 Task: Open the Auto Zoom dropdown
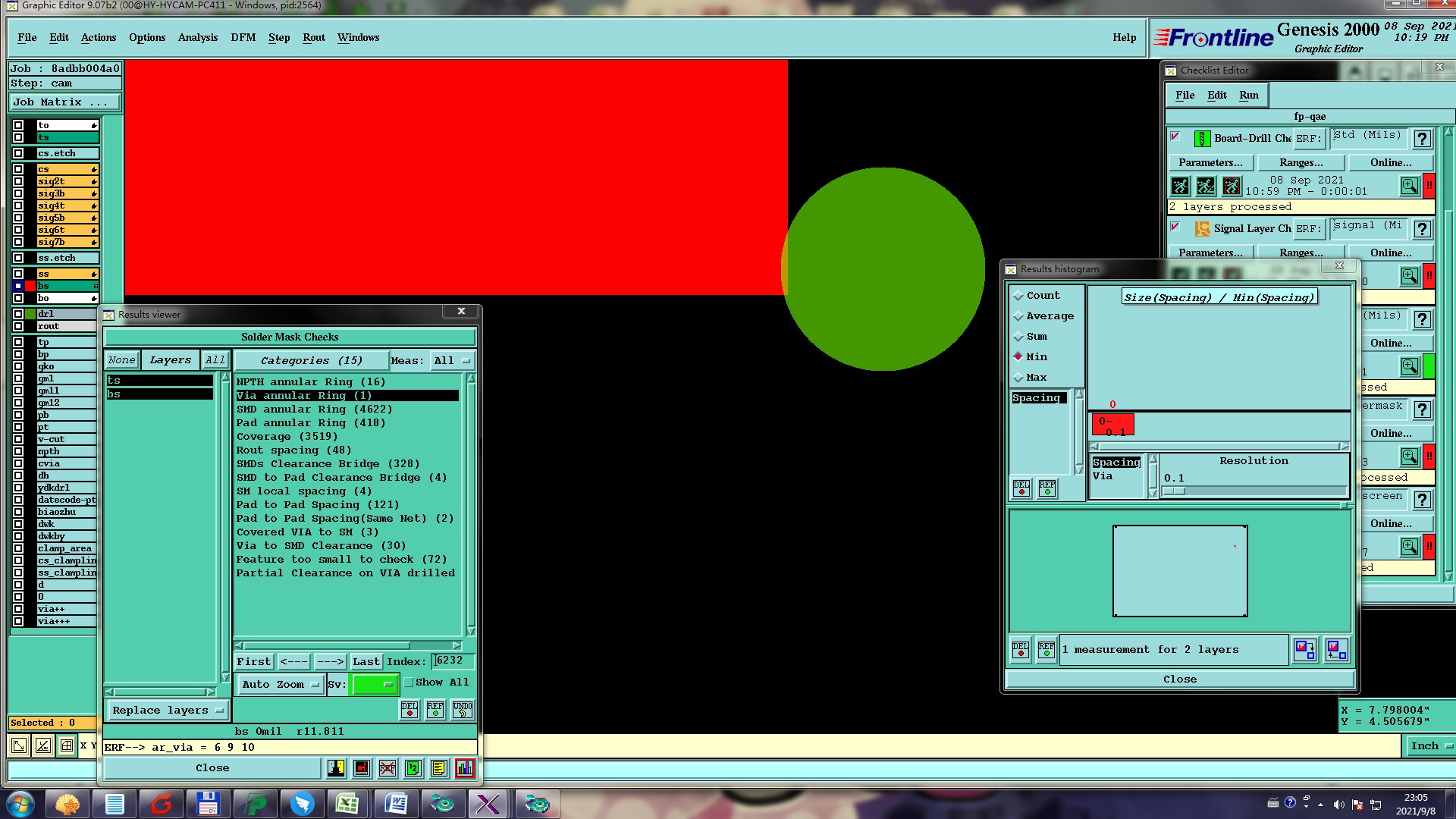tap(280, 684)
